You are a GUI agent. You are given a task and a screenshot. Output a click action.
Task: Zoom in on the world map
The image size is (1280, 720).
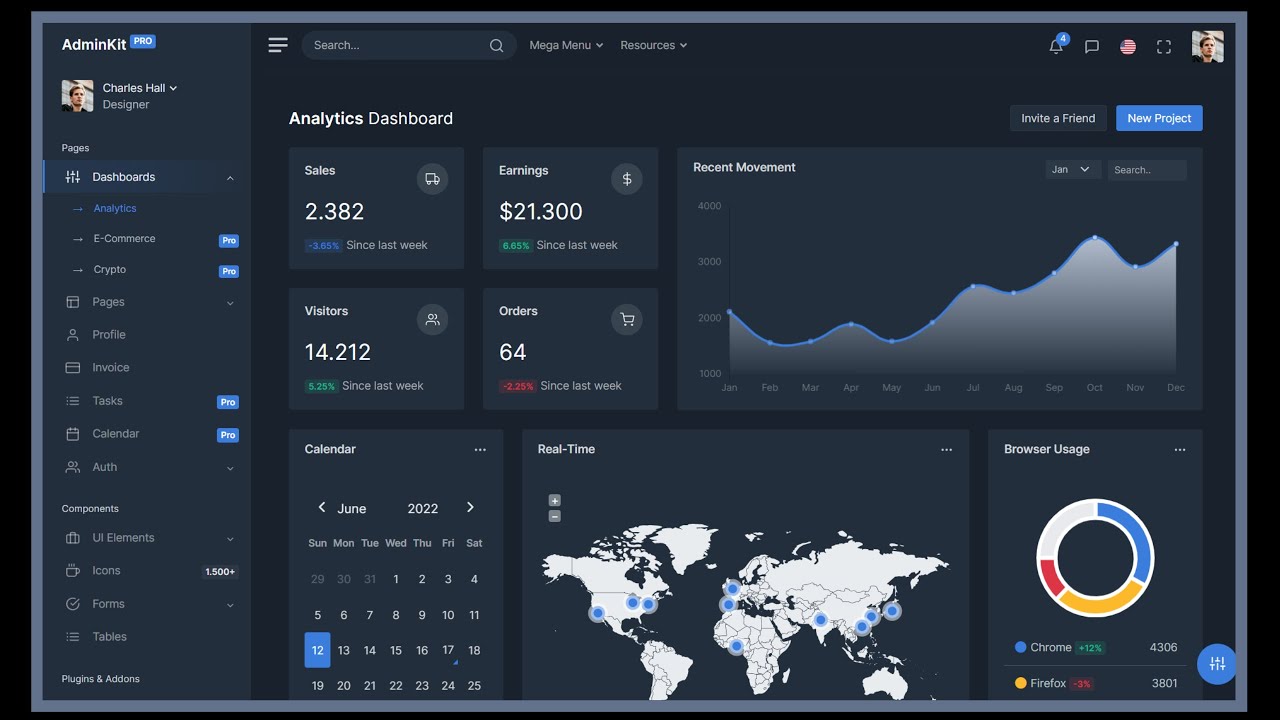[x=555, y=500]
